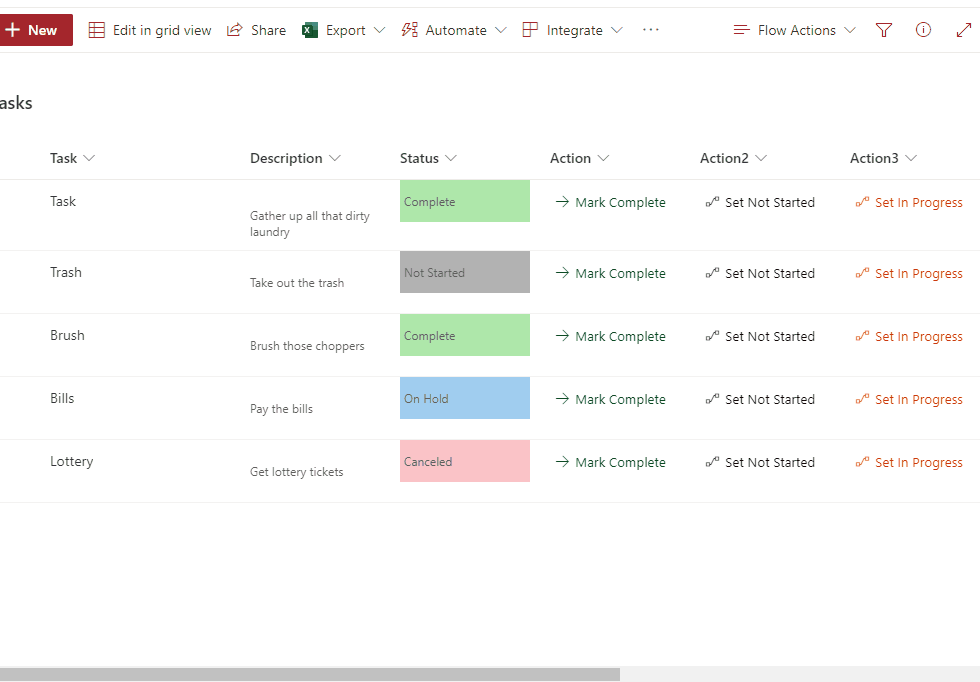Image resolution: width=980 pixels, height=682 pixels.
Task: Open the filter pane icon
Action: point(884,30)
